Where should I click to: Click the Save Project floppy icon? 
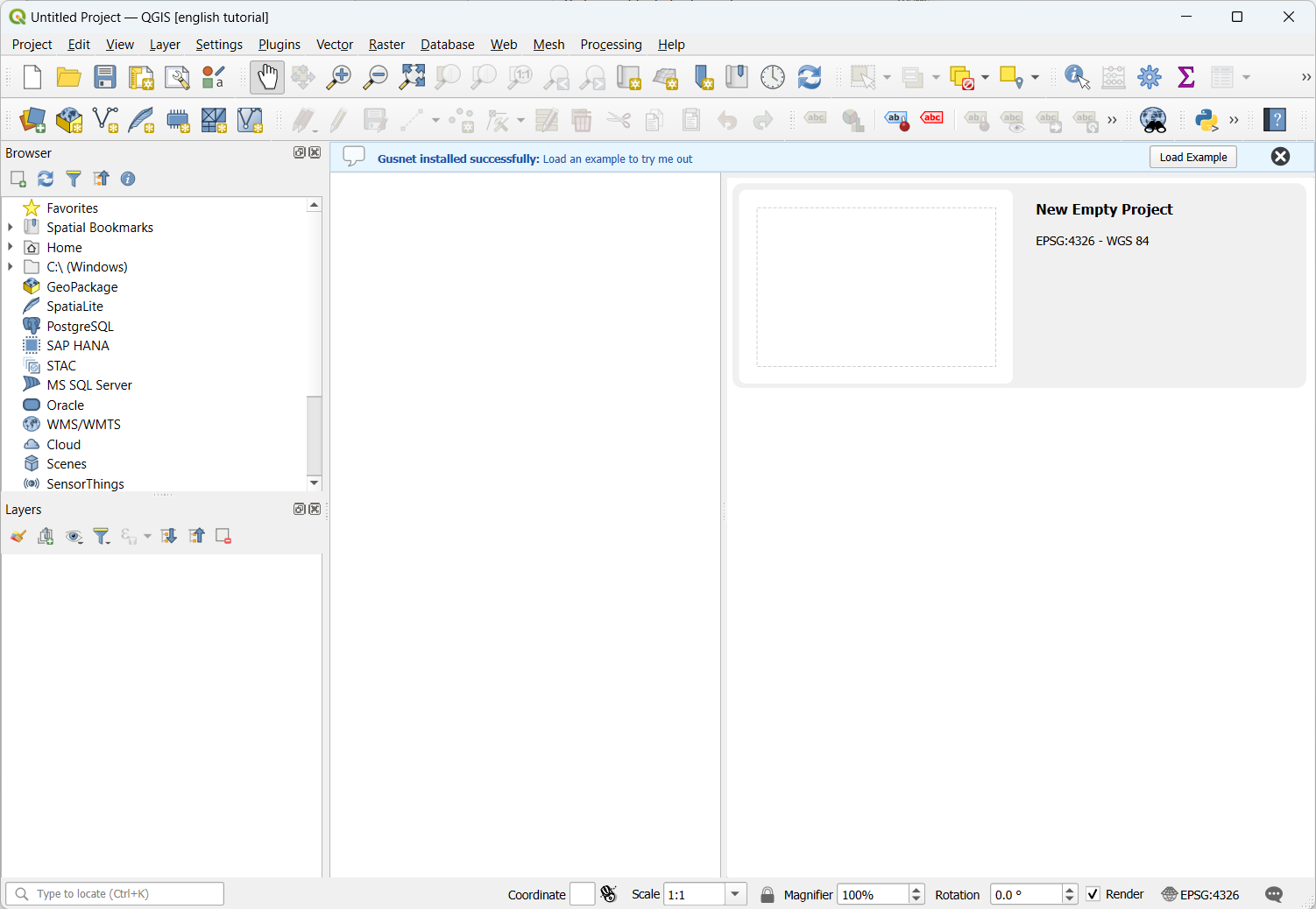pos(105,77)
